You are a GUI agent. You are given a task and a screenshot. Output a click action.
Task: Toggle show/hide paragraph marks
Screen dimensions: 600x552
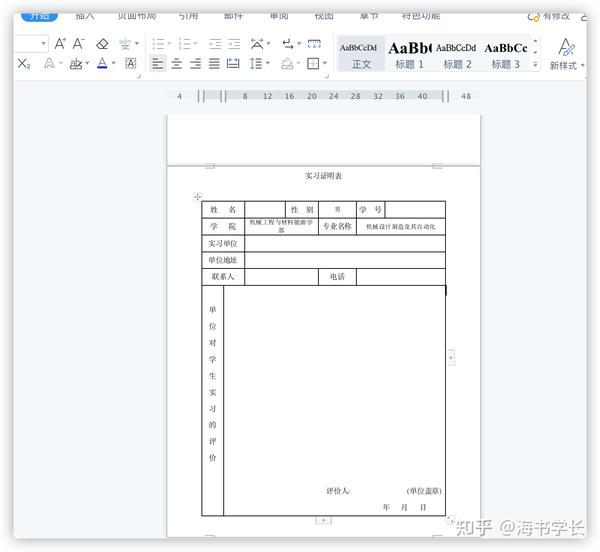(x=289, y=44)
